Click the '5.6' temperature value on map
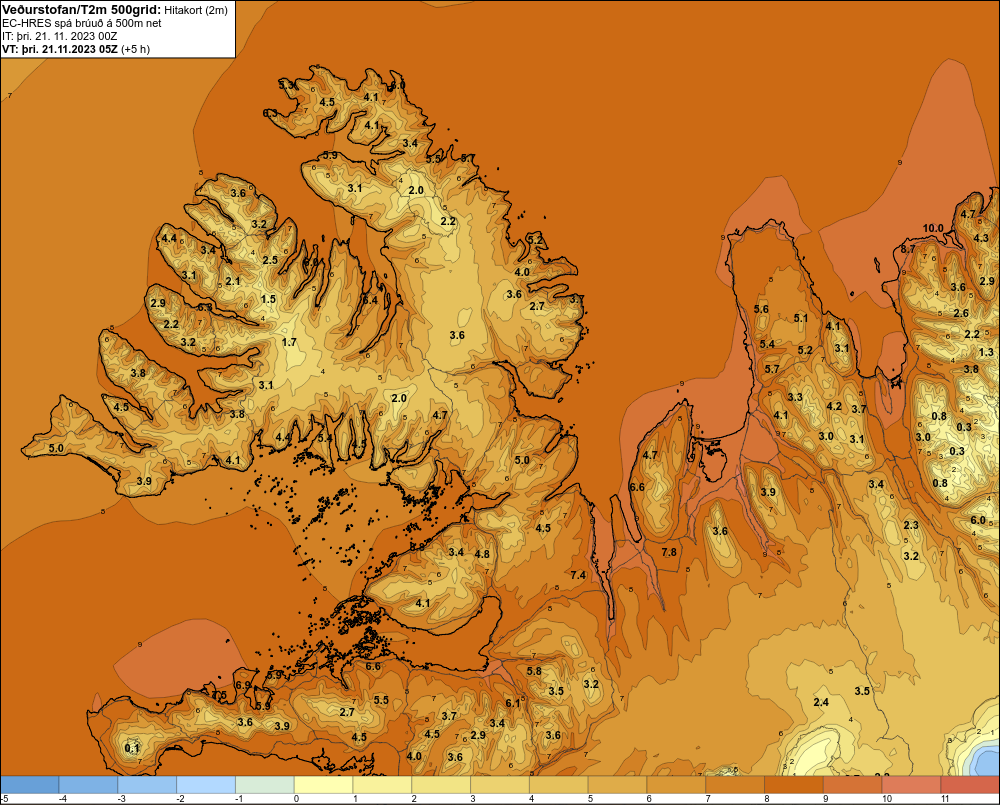1000x805 pixels. coord(761,309)
